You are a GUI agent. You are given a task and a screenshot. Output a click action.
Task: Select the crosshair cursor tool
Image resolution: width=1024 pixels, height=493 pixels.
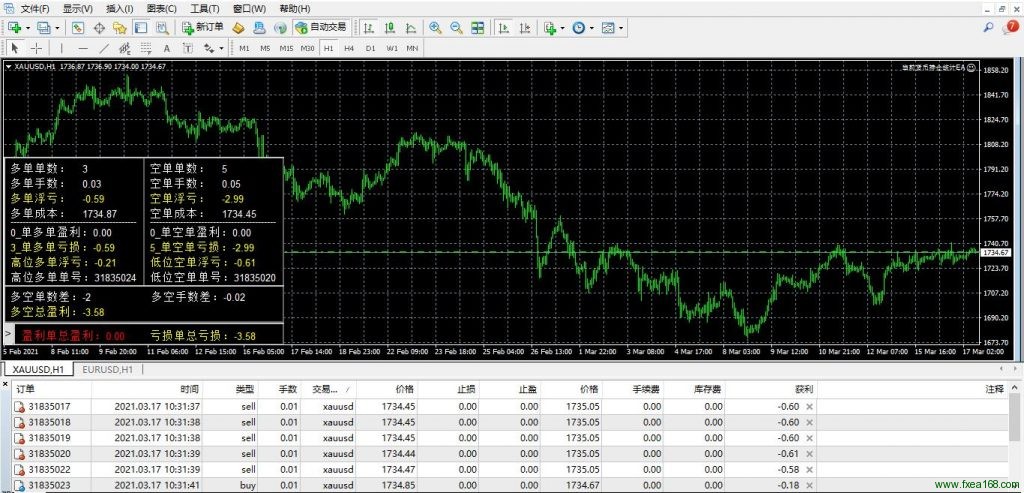pyautogui.click(x=37, y=47)
